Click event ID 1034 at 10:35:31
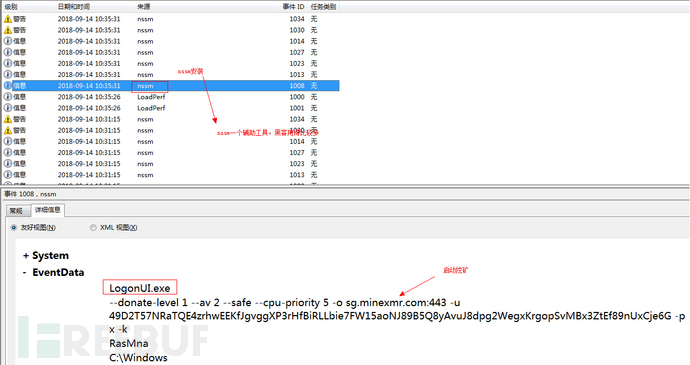This screenshot has height=365, width=690. click(x=297, y=19)
